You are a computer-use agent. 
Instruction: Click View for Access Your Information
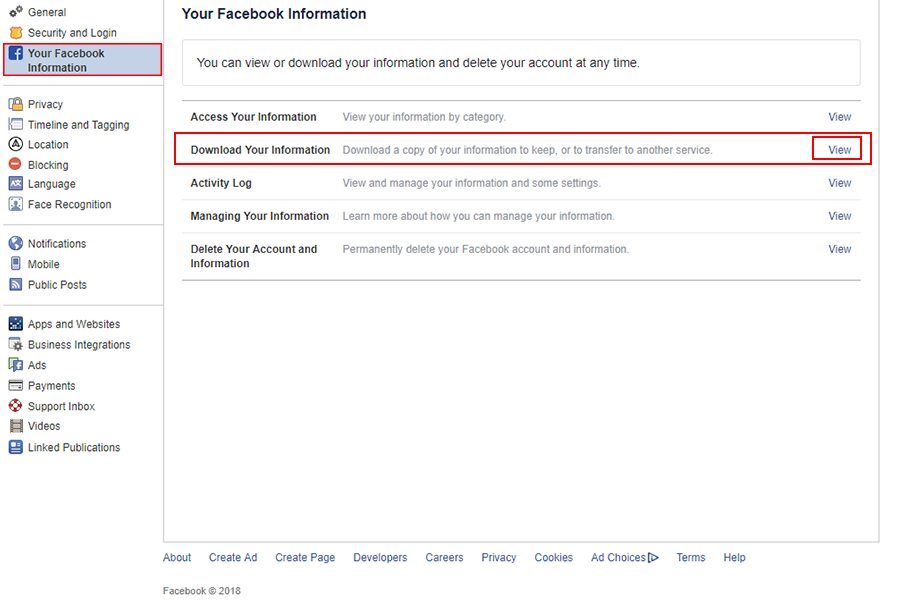(839, 117)
